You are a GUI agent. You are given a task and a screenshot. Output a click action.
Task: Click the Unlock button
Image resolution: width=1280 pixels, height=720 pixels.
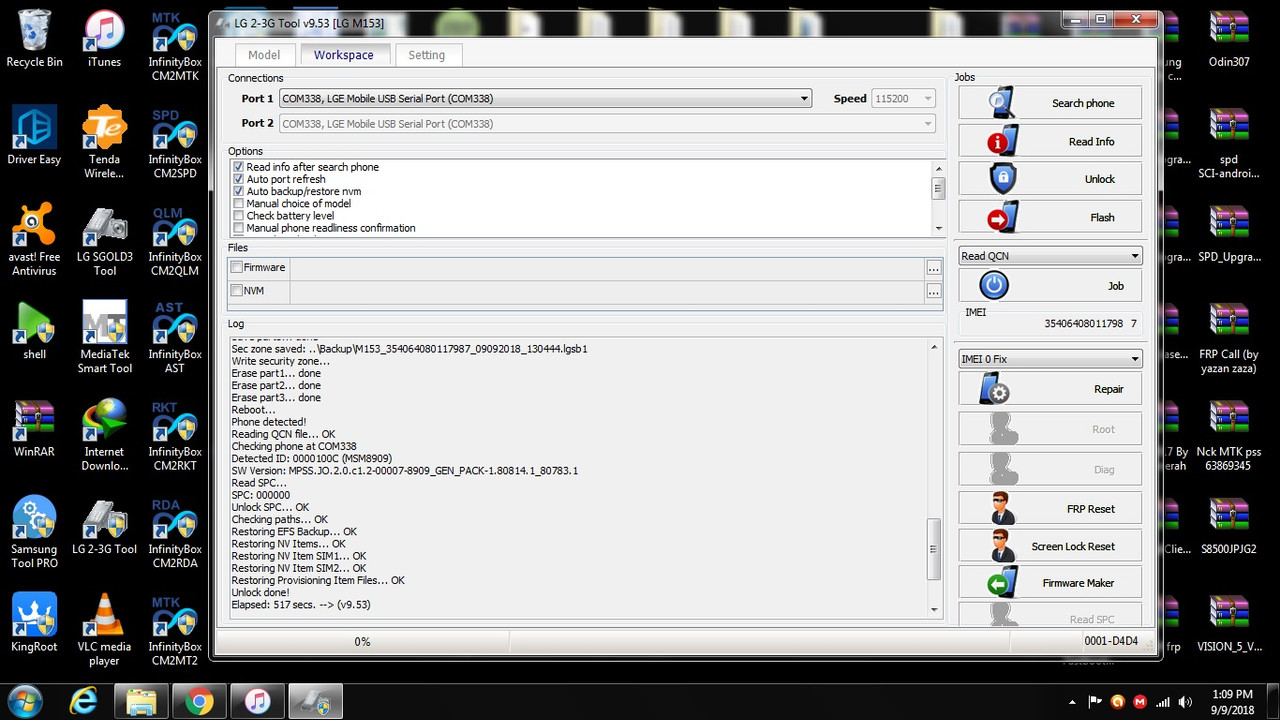point(1050,179)
